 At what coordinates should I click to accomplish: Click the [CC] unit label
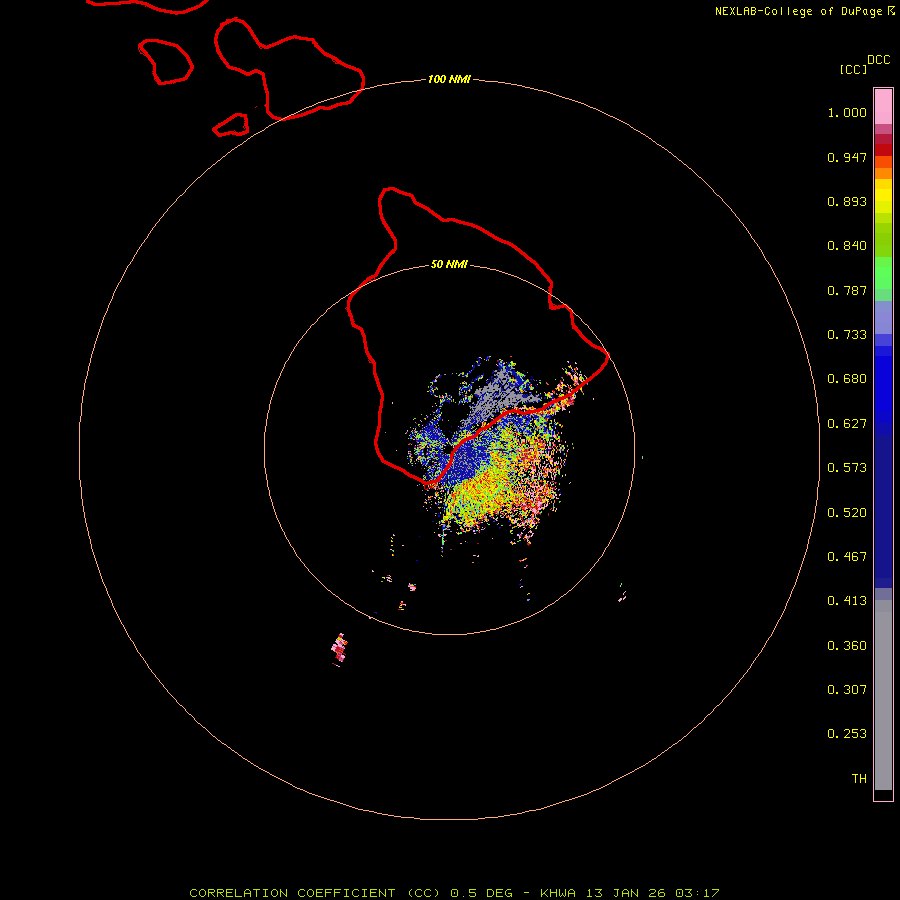[x=853, y=69]
